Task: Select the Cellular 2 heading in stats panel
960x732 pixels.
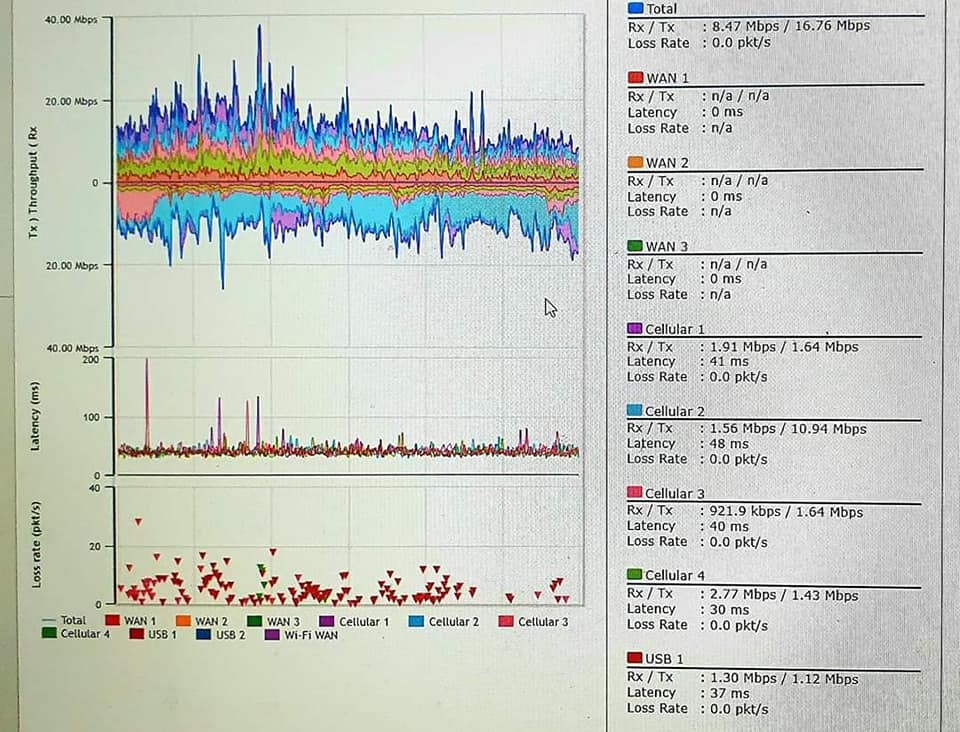Action: [674, 411]
